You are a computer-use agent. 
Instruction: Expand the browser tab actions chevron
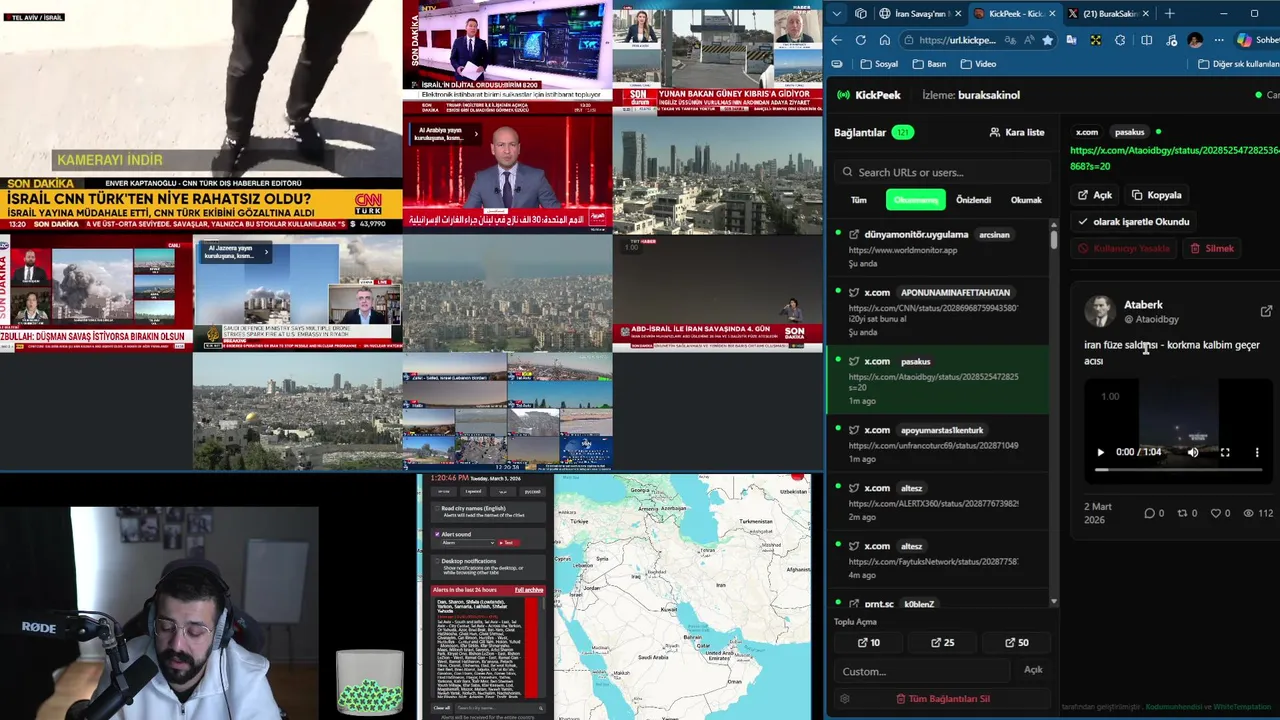click(x=836, y=14)
